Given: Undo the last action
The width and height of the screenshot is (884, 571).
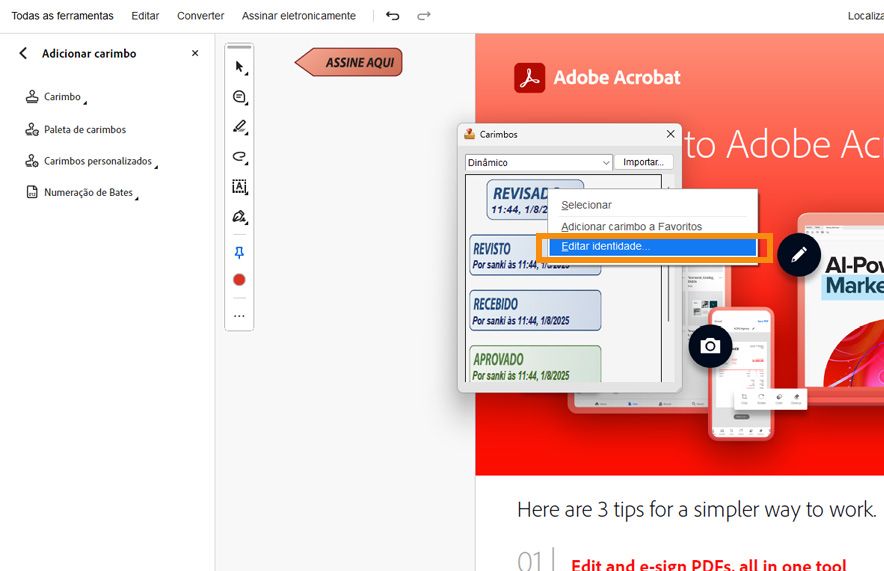Looking at the screenshot, I should [x=392, y=16].
